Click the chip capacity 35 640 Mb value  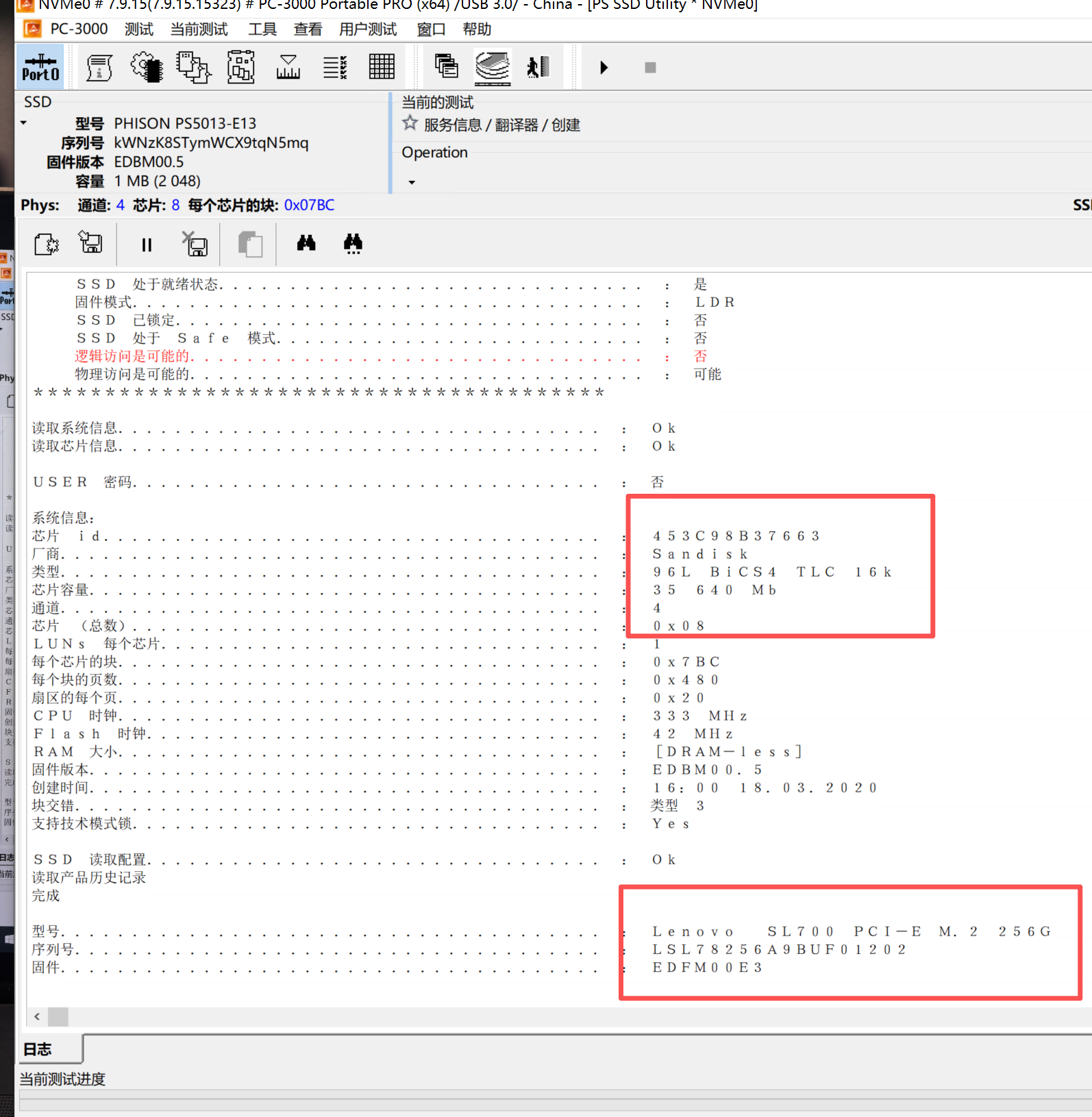tap(714, 590)
